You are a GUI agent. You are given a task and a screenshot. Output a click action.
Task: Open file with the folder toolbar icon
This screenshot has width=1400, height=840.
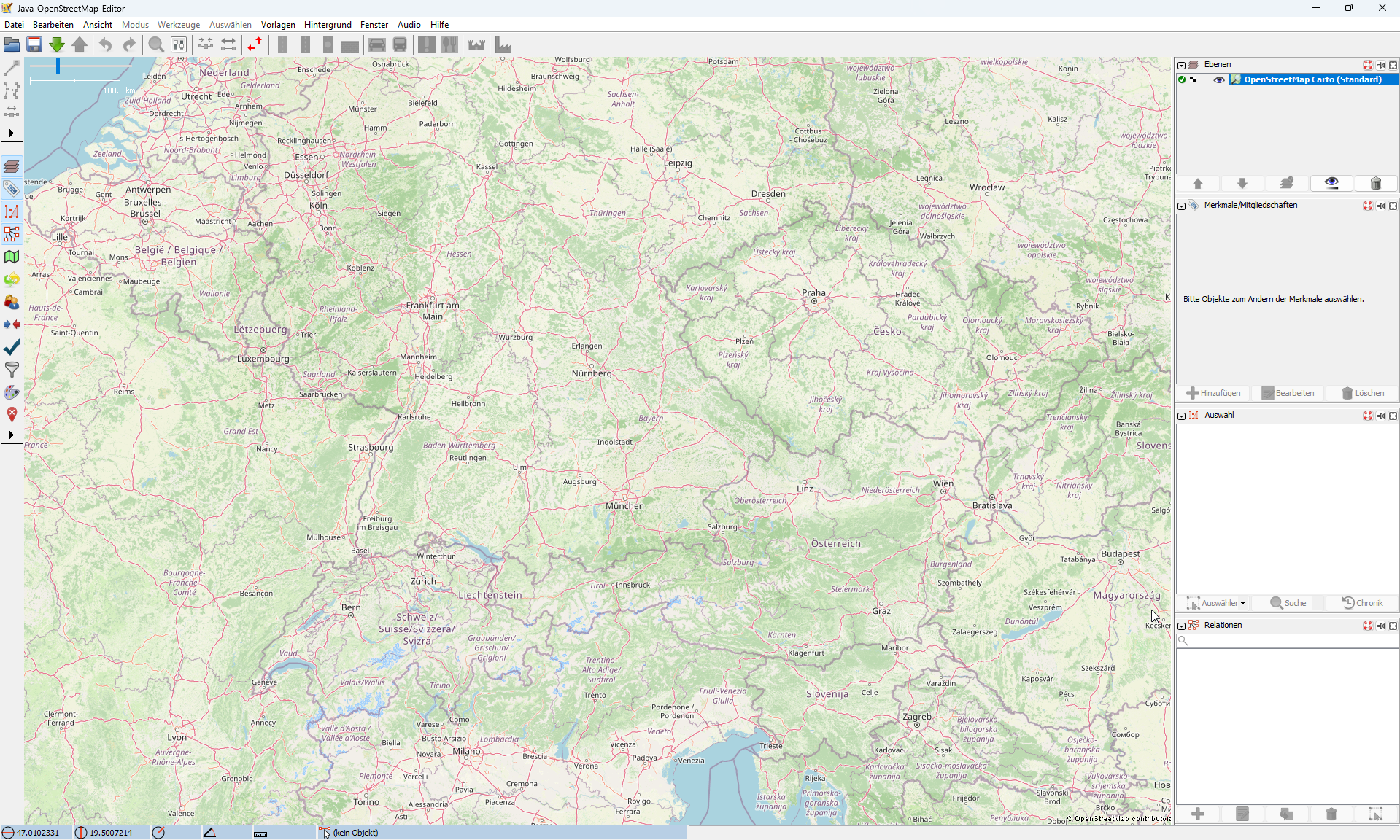(12, 45)
